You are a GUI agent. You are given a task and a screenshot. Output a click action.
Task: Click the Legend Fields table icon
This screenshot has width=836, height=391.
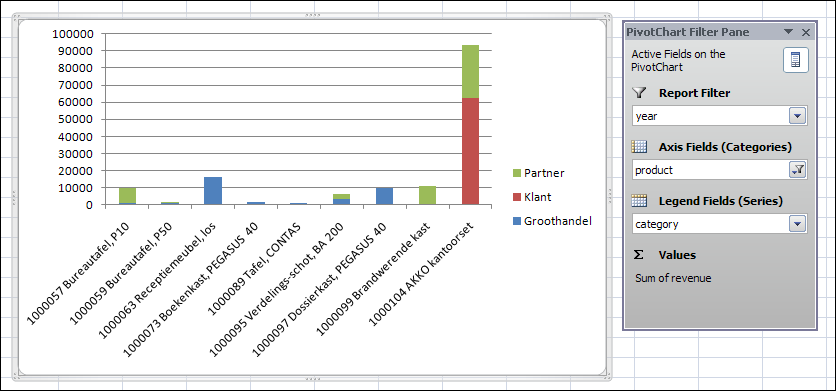point(639,201)
